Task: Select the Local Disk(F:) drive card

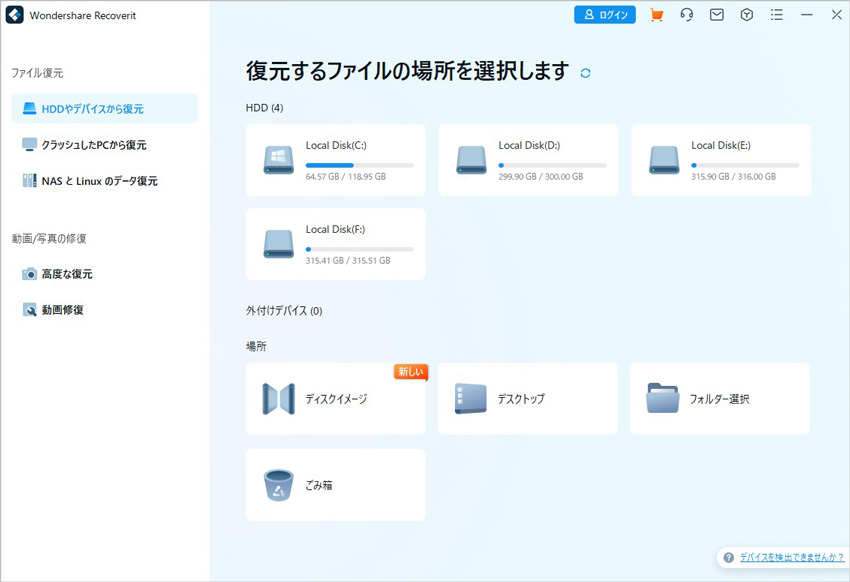Action: [x=335, y=244]
